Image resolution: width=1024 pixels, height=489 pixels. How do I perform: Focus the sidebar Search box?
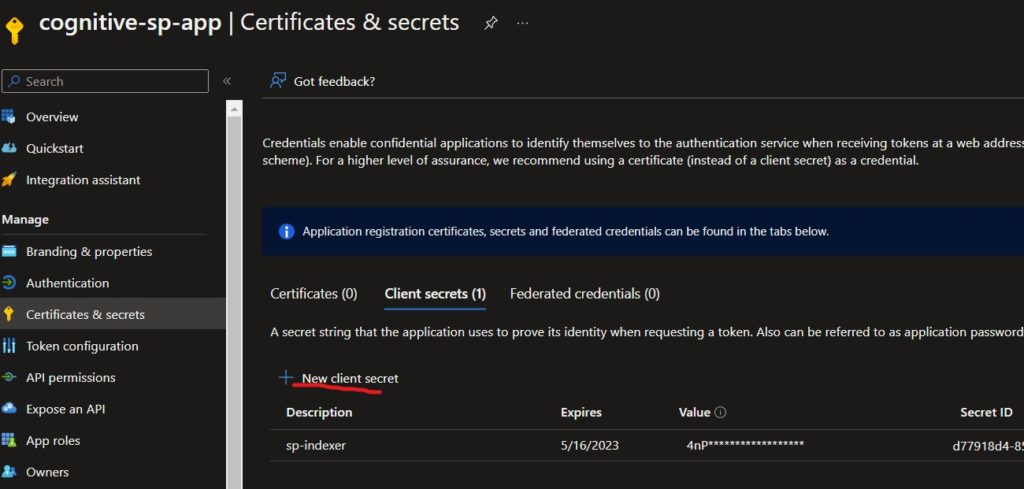[x=105, y=81]
